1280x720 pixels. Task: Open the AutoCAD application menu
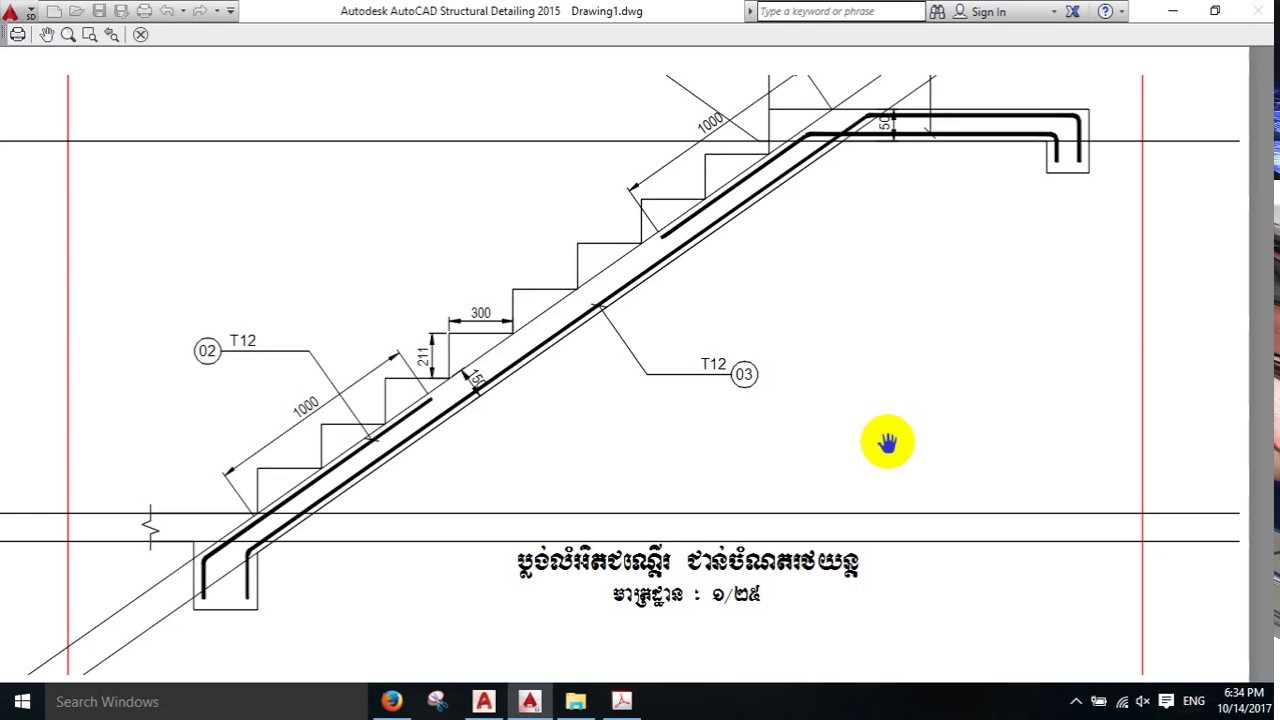(12, 12)
